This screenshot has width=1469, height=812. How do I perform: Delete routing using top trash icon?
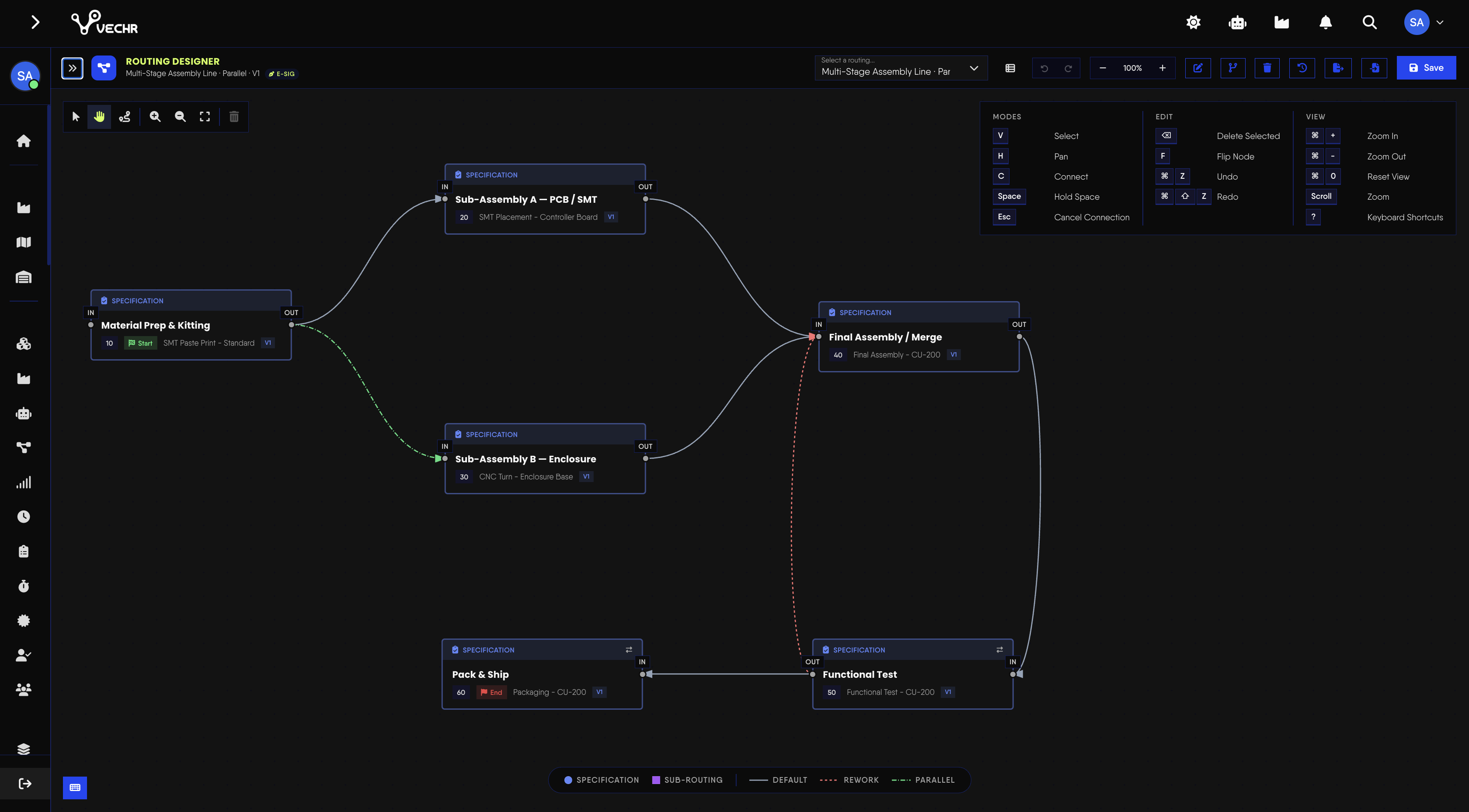pyautogui.click(x=1267, y=68)
